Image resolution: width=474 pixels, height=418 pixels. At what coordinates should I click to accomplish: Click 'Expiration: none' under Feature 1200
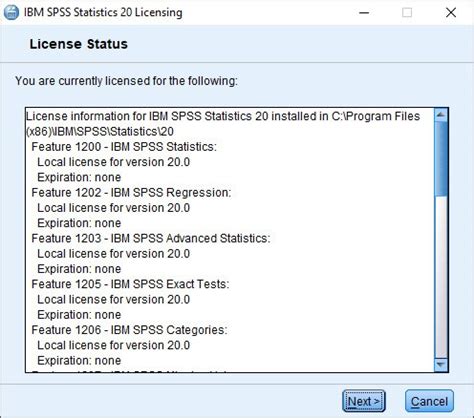pyautogui.click(x=79, y=177)
